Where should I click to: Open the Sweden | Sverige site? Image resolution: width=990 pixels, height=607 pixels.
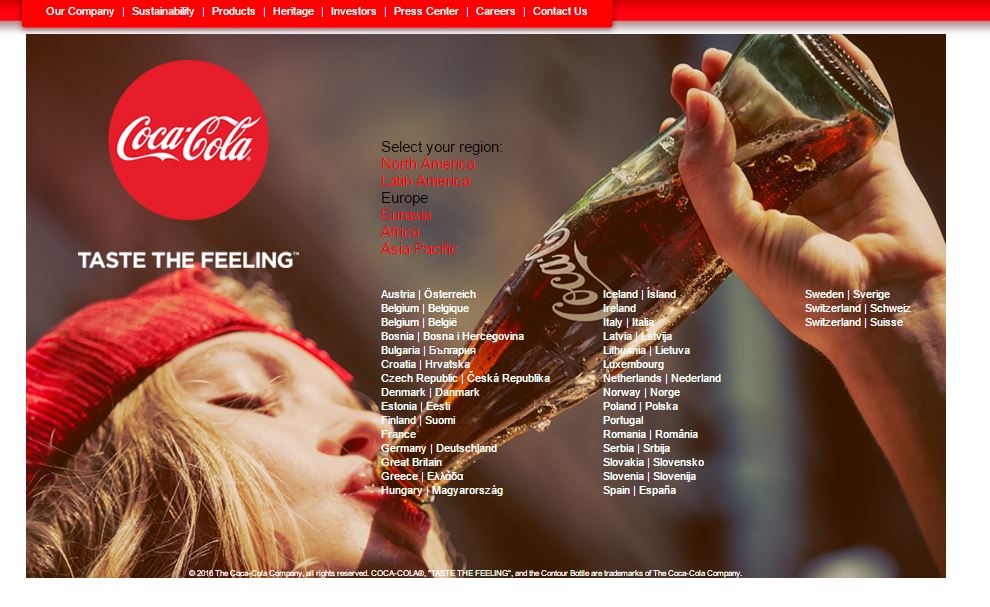[x=847, y=294]
